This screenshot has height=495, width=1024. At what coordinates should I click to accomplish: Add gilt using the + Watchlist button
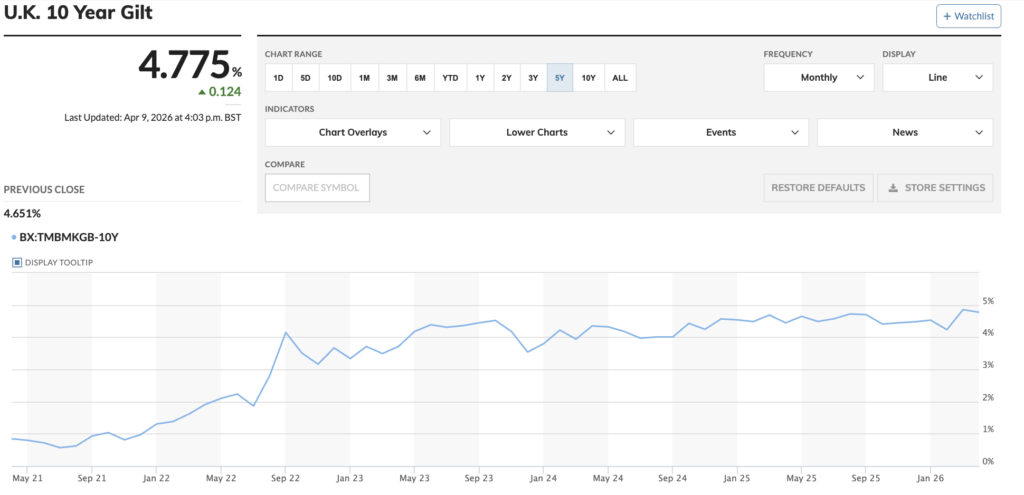coord(968,16)
